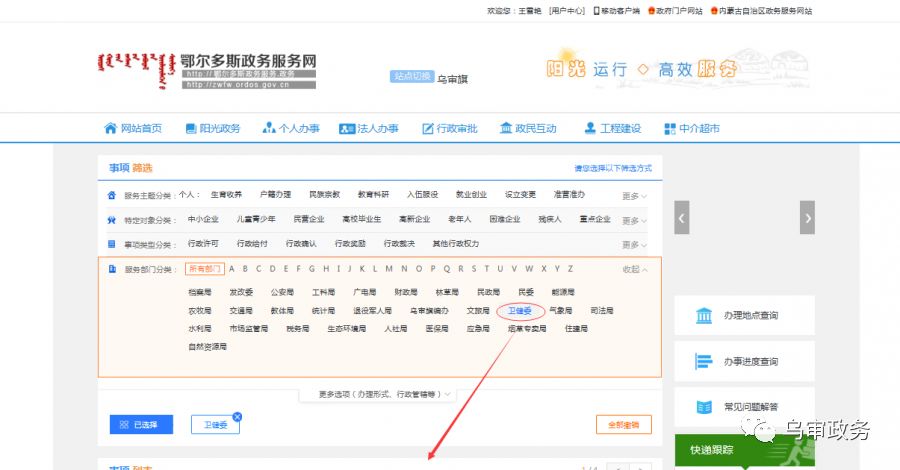
Task: Choose 老年人 target category
Action: (459, 219)
